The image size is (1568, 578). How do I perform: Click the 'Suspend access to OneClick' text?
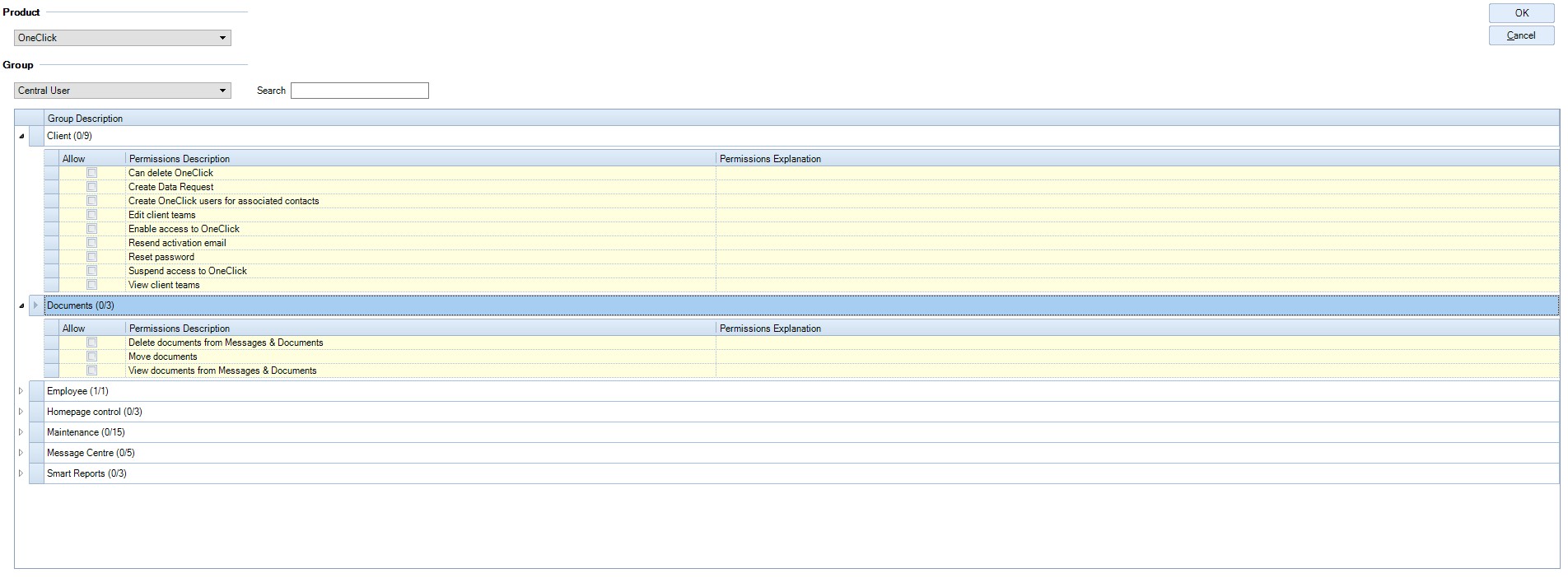click(188, 271)
